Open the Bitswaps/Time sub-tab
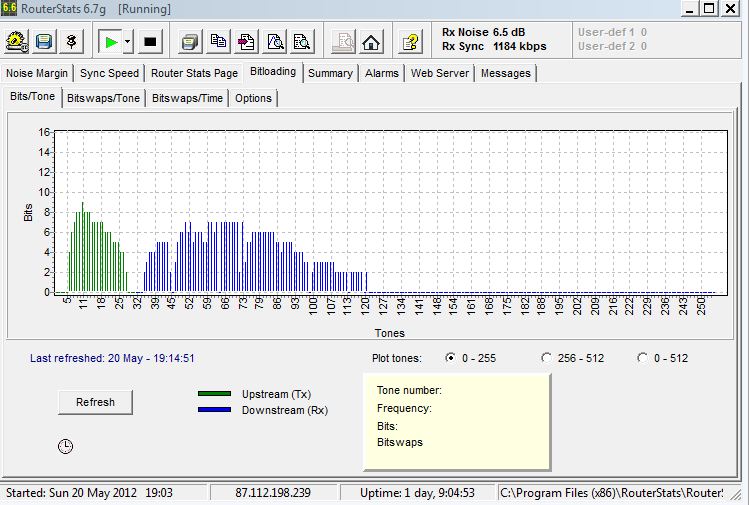This screenshot has height=505, width=749. pyautogui.click(x=188, y=98)
